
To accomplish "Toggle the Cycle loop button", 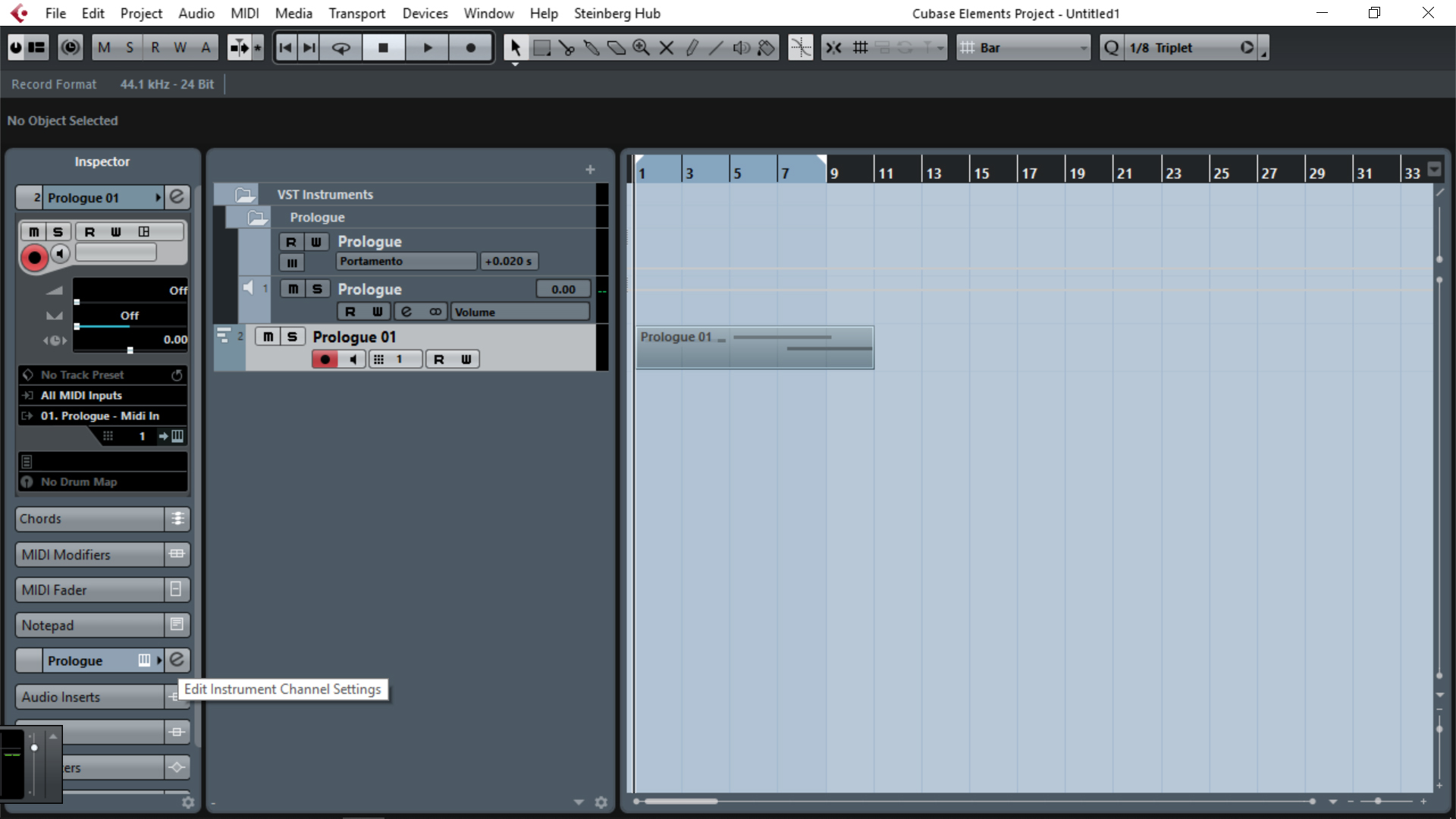I will tap(342, 48).
